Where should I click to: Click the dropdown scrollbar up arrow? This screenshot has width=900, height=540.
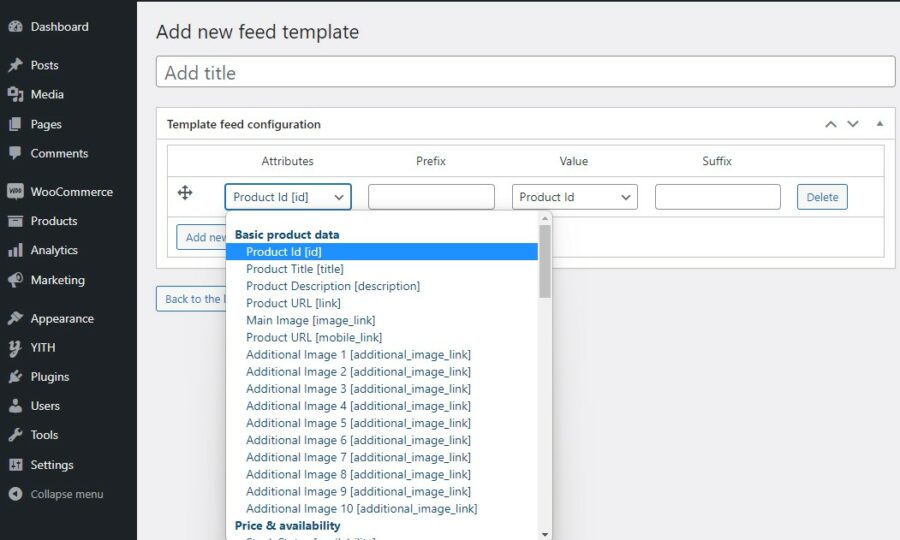545,218
